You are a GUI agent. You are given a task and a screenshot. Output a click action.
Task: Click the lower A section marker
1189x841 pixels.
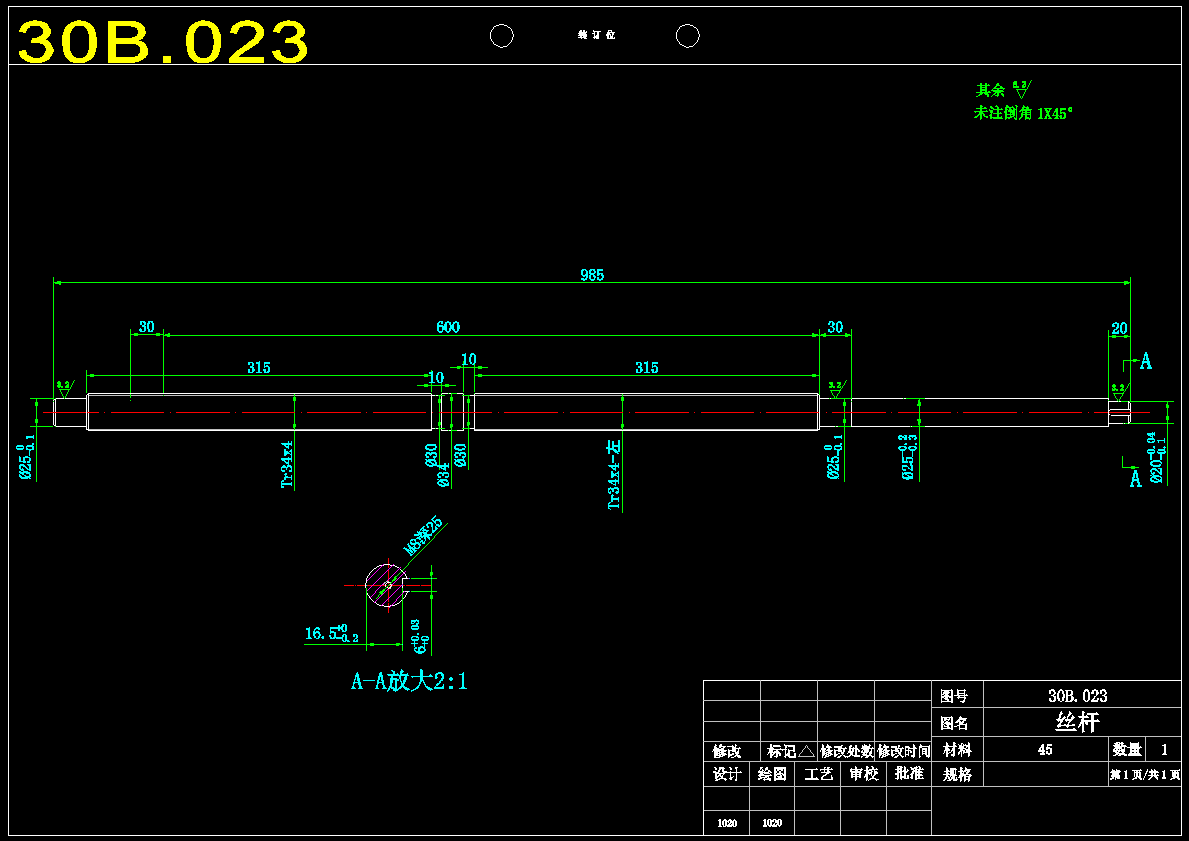point(1135,478)
